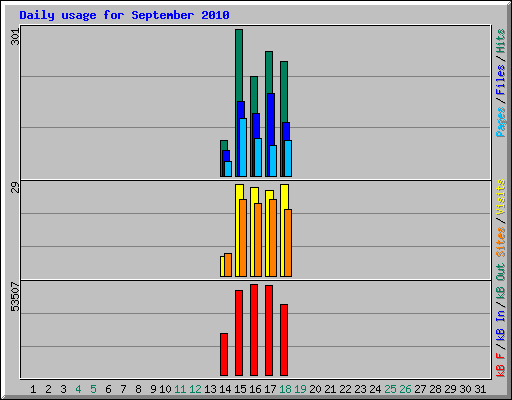Select the light blue Pages bar for day 18
Image resolution: width=512 pixels, height=400 pixels.
point(288,159)
